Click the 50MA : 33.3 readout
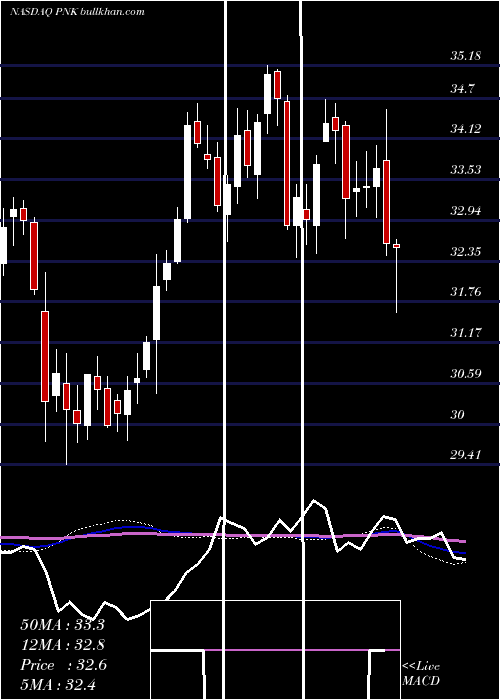 62,625
